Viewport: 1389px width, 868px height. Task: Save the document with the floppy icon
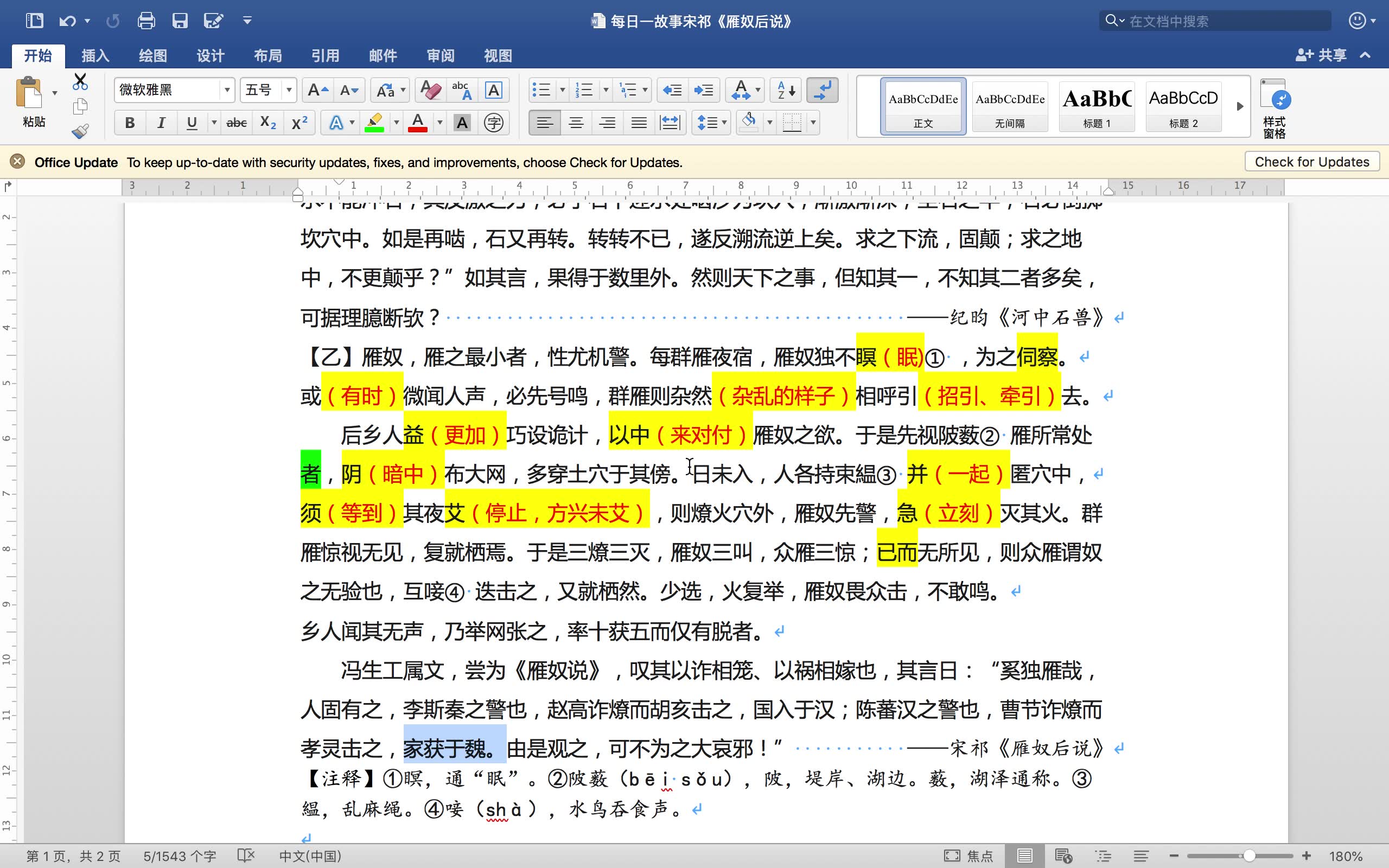[x=180, y=21]
